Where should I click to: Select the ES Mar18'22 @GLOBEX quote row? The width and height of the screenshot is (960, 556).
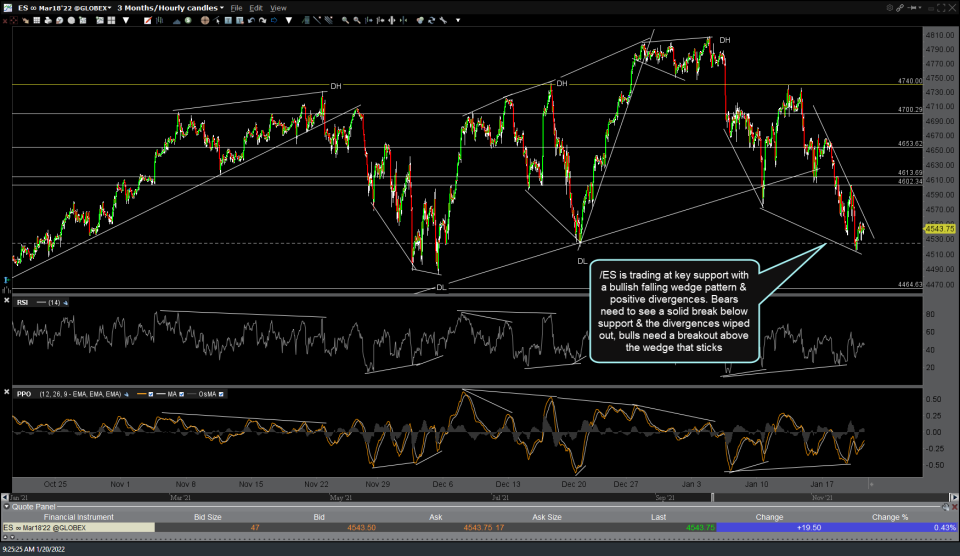point(480,527)
